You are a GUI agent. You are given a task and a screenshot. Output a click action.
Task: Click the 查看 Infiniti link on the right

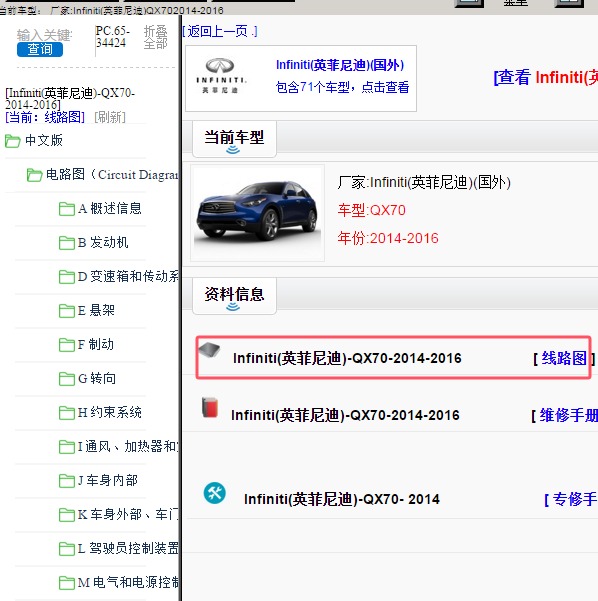point(545,77)
